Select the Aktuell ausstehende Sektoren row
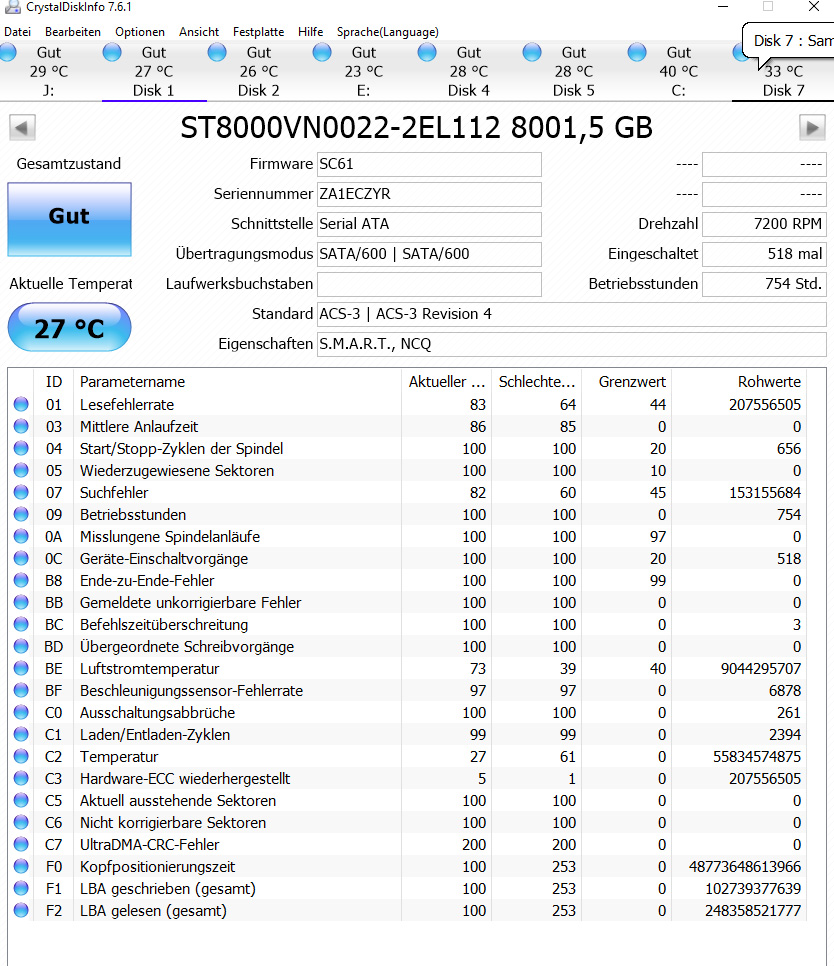The height and width of the screenshot is (966, 834). pyautogui.click(x=407, y=801)
